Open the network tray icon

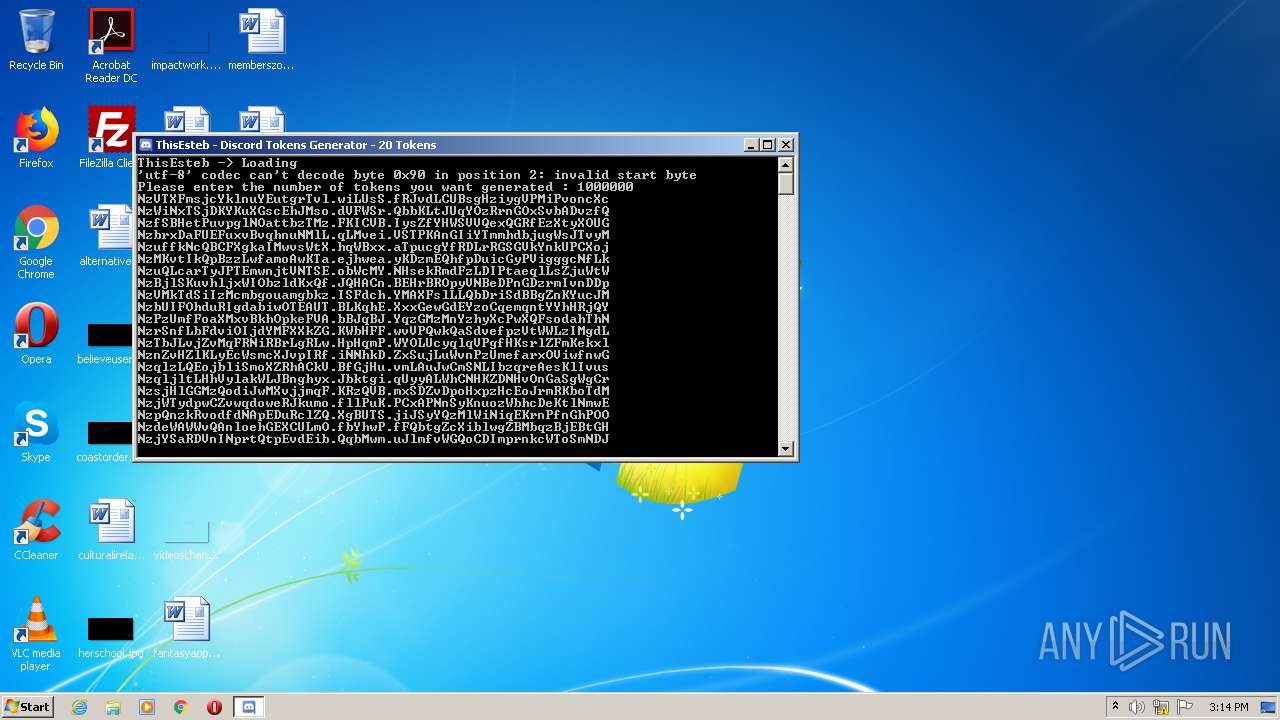tap(1161, 707)
